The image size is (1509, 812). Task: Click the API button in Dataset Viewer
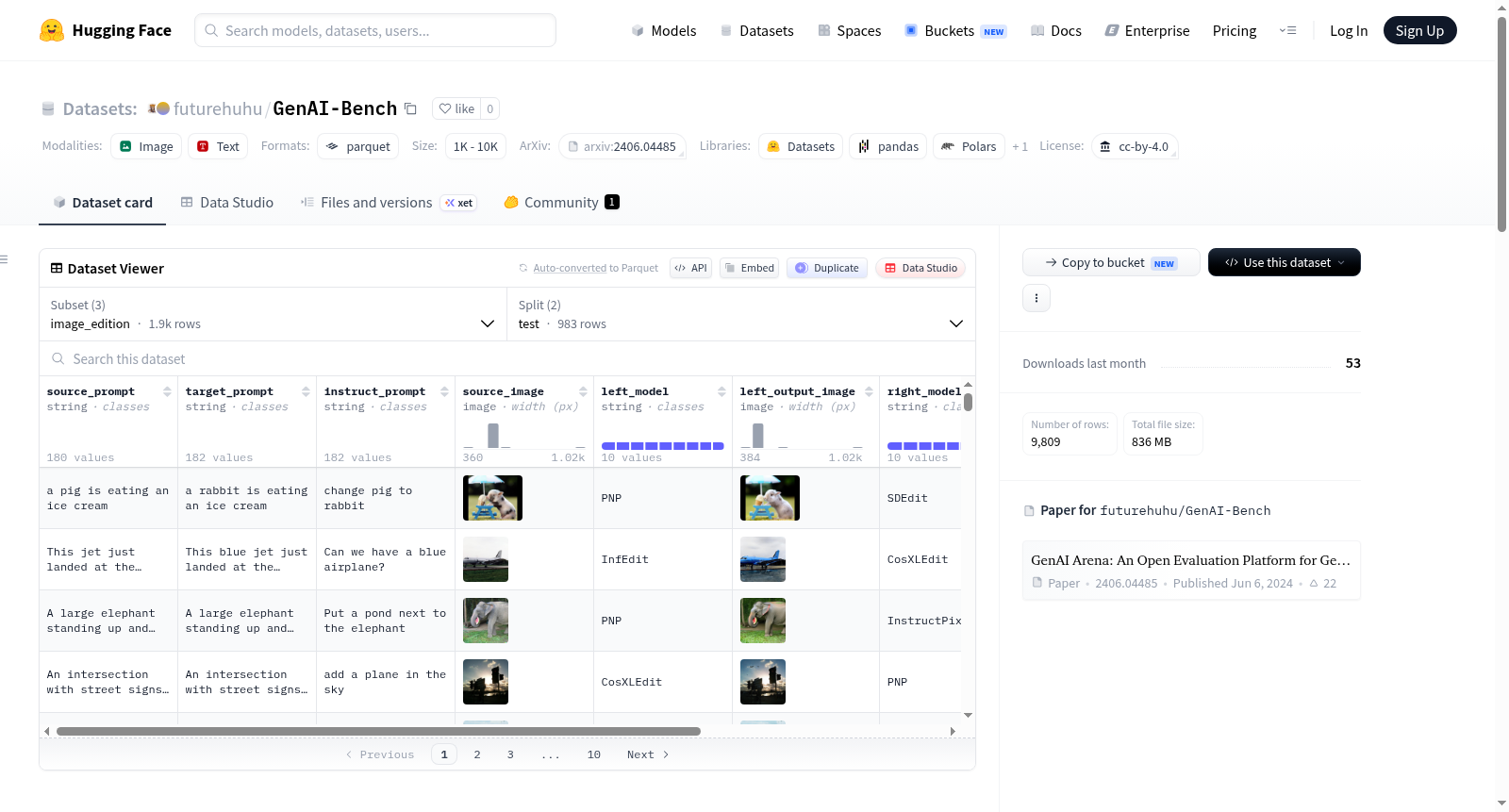coord(690,268)
